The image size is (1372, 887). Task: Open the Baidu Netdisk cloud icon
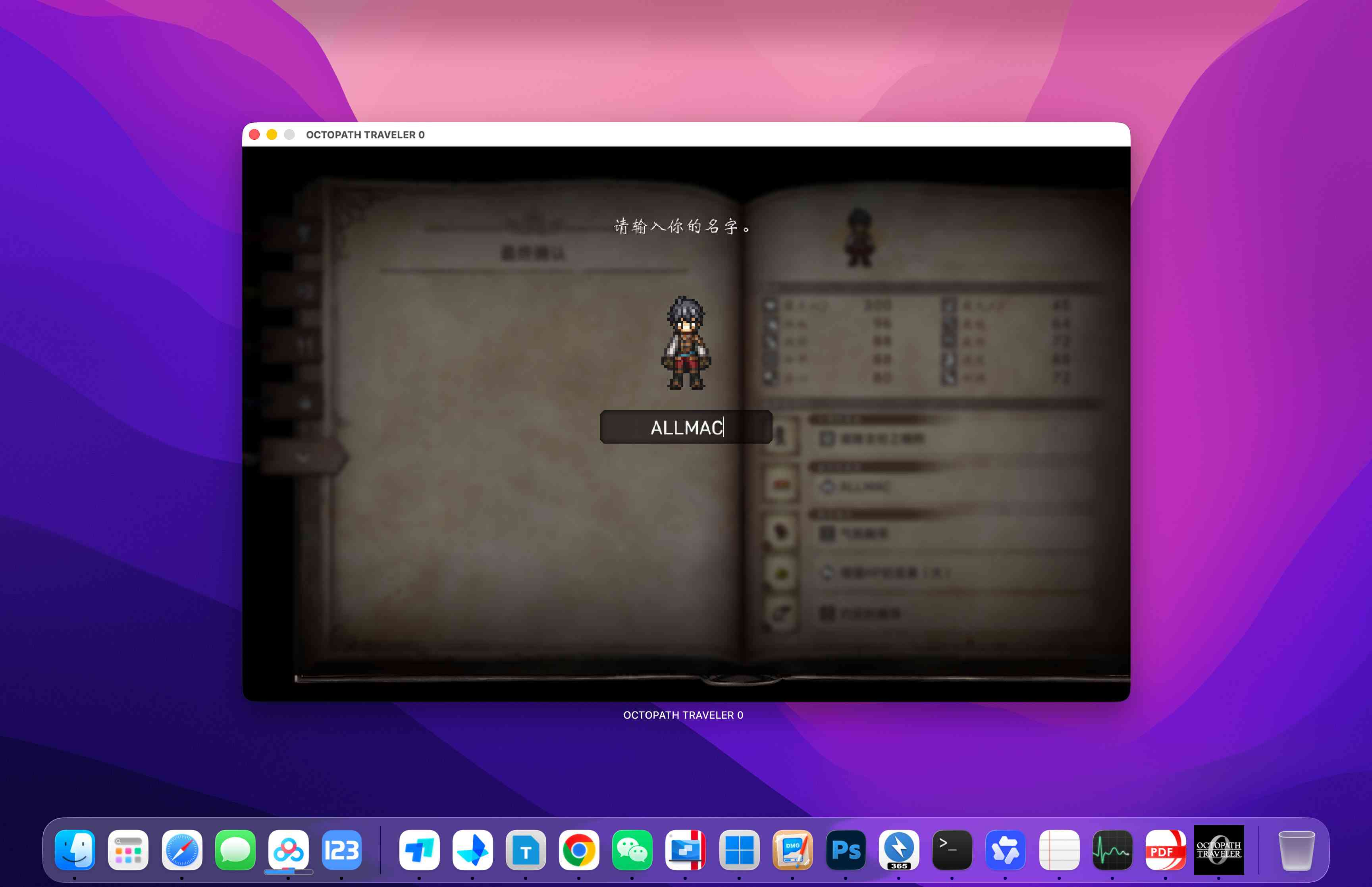[x=288, y=850]
